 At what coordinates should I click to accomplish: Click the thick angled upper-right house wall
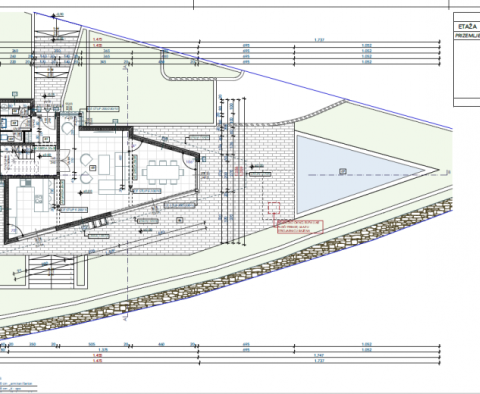pyautogui.click(x=165, y=144)
